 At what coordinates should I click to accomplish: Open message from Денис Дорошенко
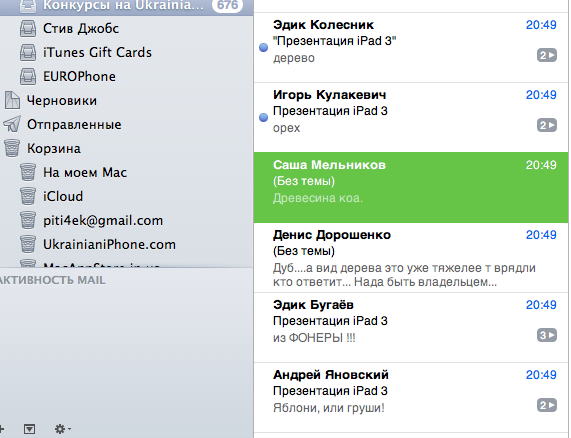[411, 257]
